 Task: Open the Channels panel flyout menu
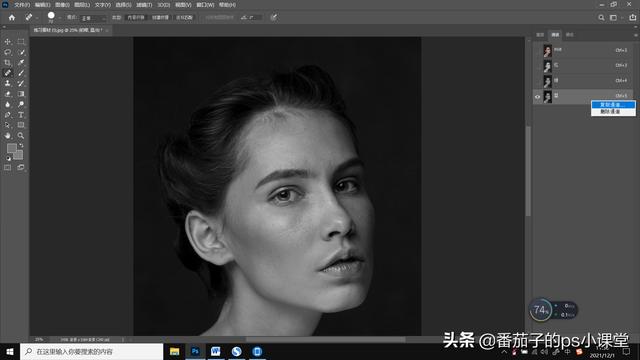click(x=636, y=35)
